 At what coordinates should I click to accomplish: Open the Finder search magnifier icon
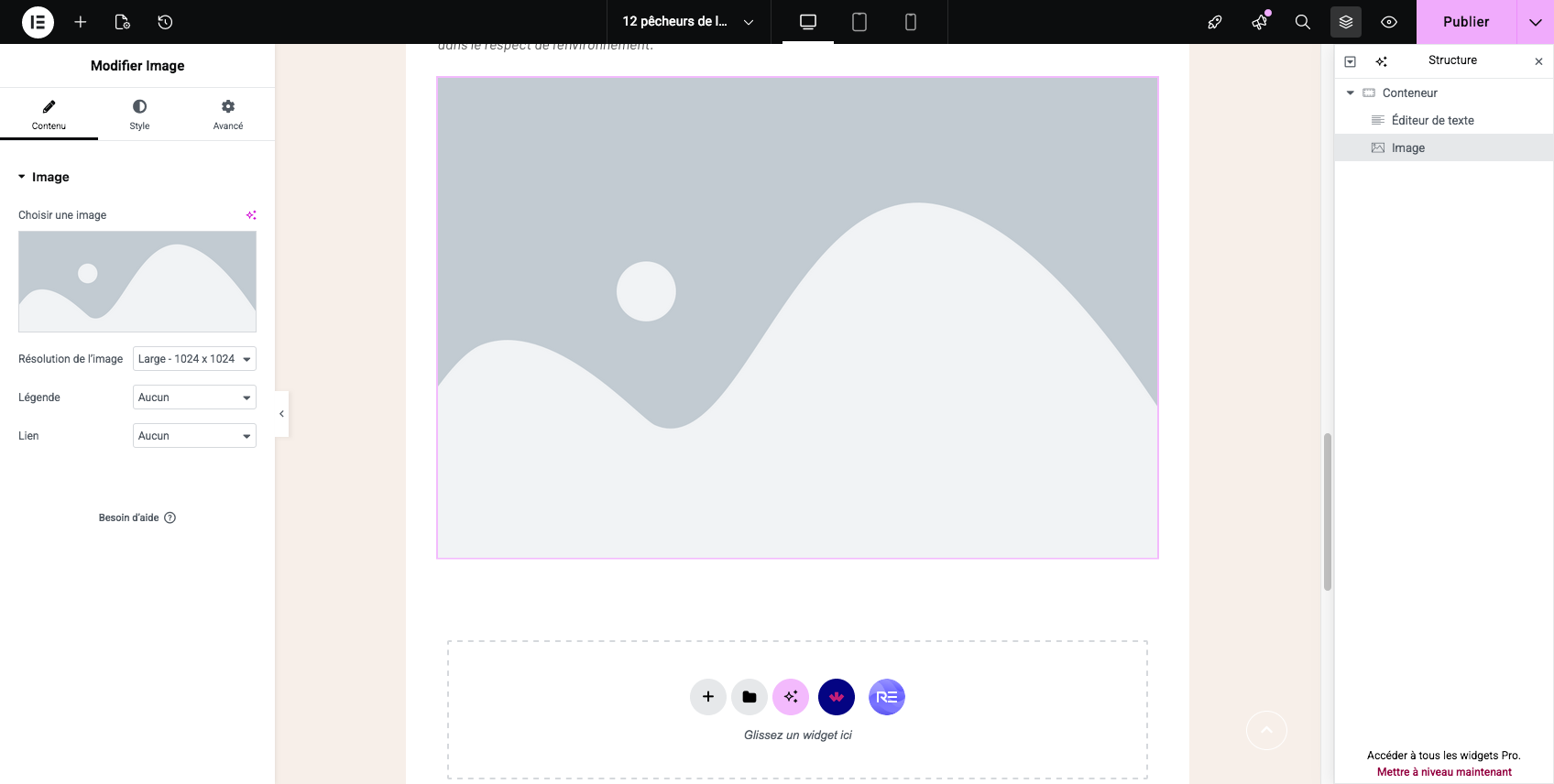(1302, 22)
